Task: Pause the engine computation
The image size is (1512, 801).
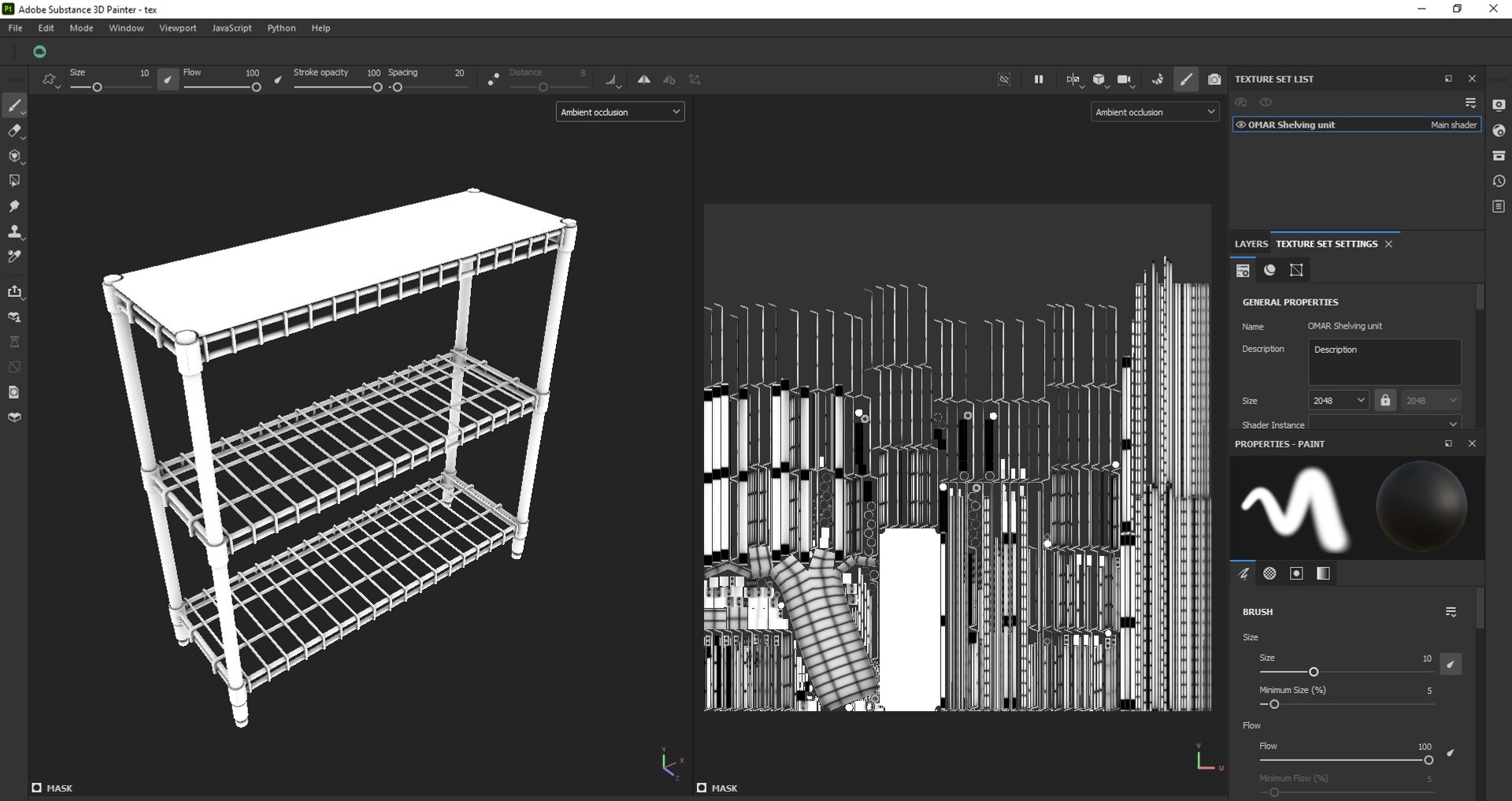Action: (x=1039, y=80)
